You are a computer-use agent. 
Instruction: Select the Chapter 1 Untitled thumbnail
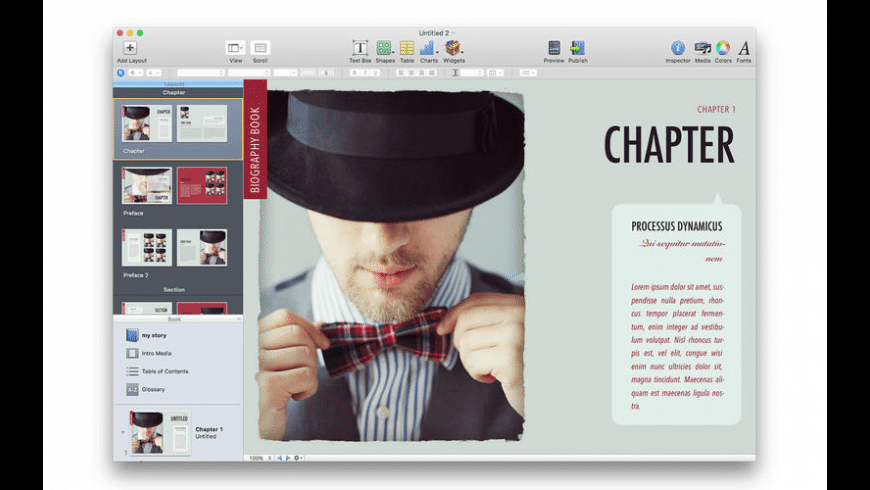pyautogui.click(x=160, y=433)
